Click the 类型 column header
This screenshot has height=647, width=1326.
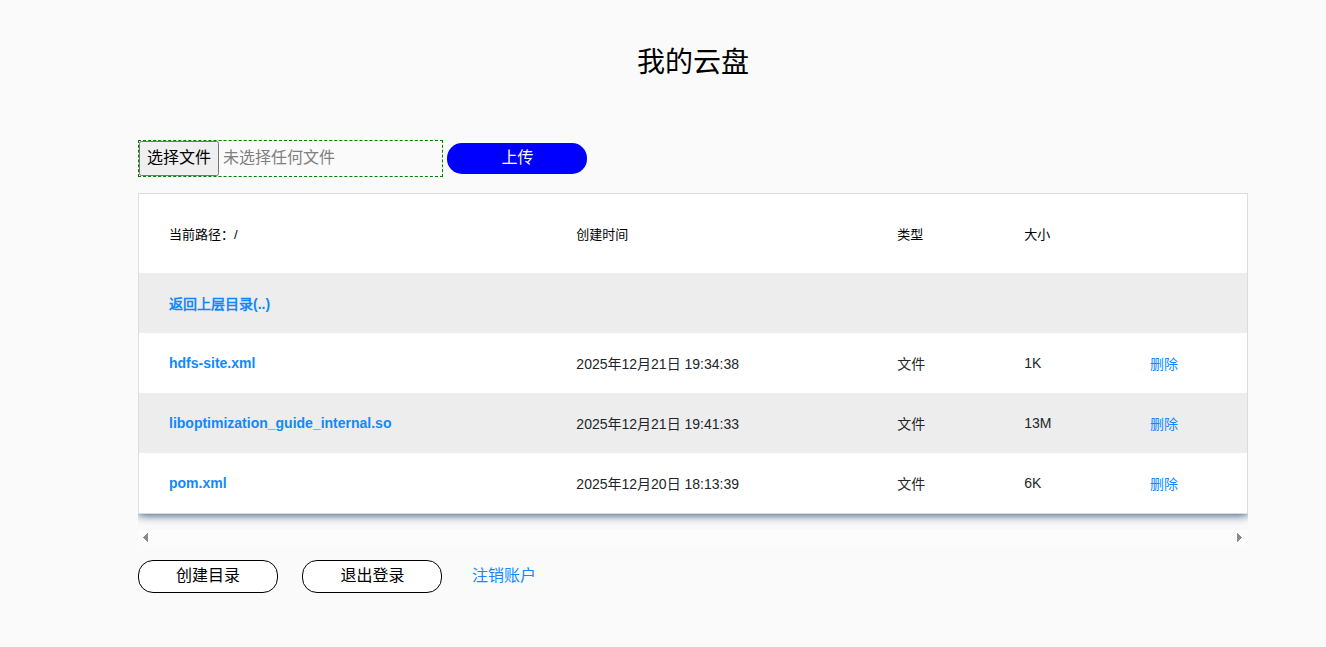pyautogui.click(x=910, y=235)
